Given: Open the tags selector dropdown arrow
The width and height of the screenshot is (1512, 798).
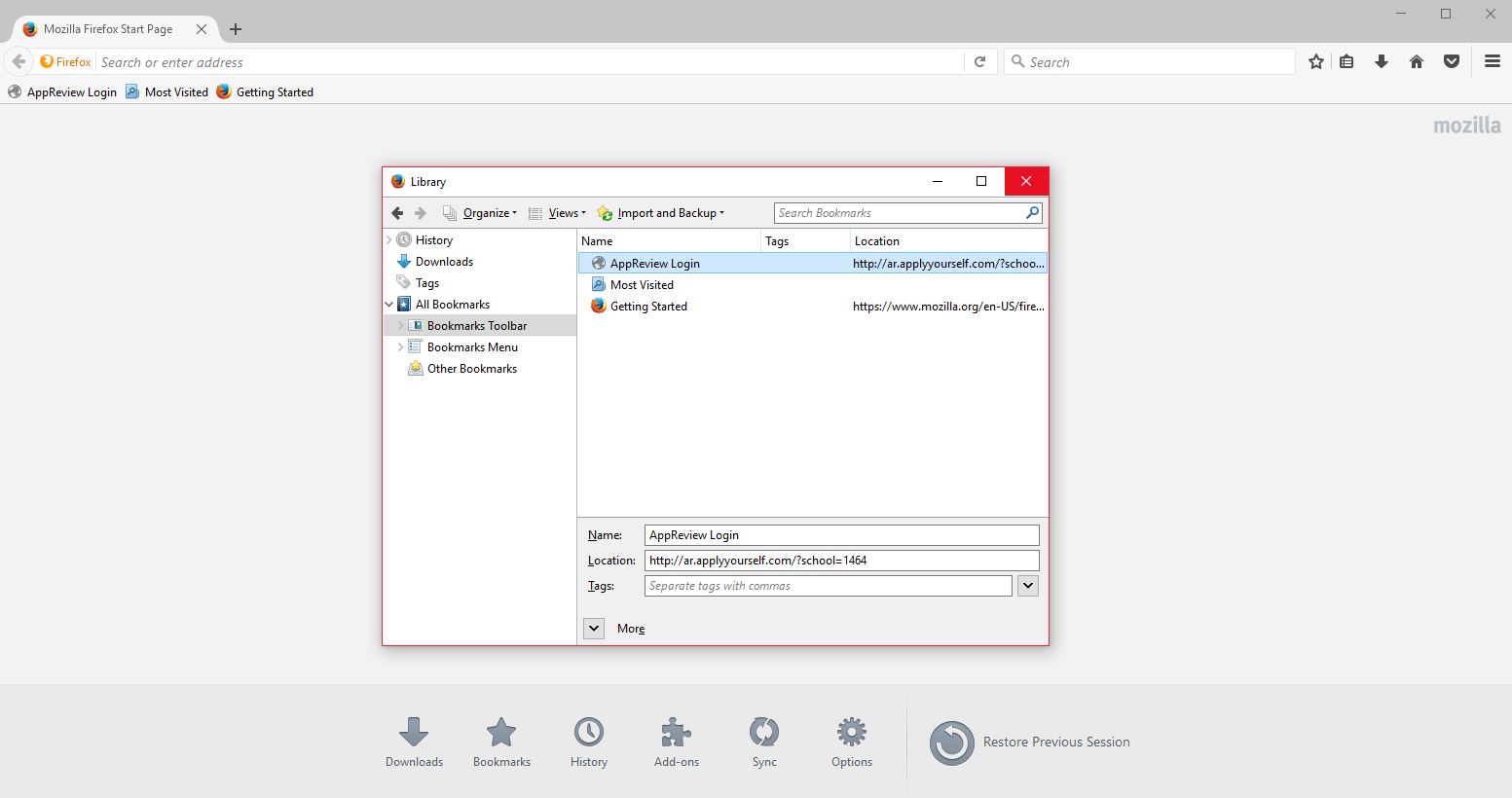Looking at the screenshot, I should pos(1027,586).
